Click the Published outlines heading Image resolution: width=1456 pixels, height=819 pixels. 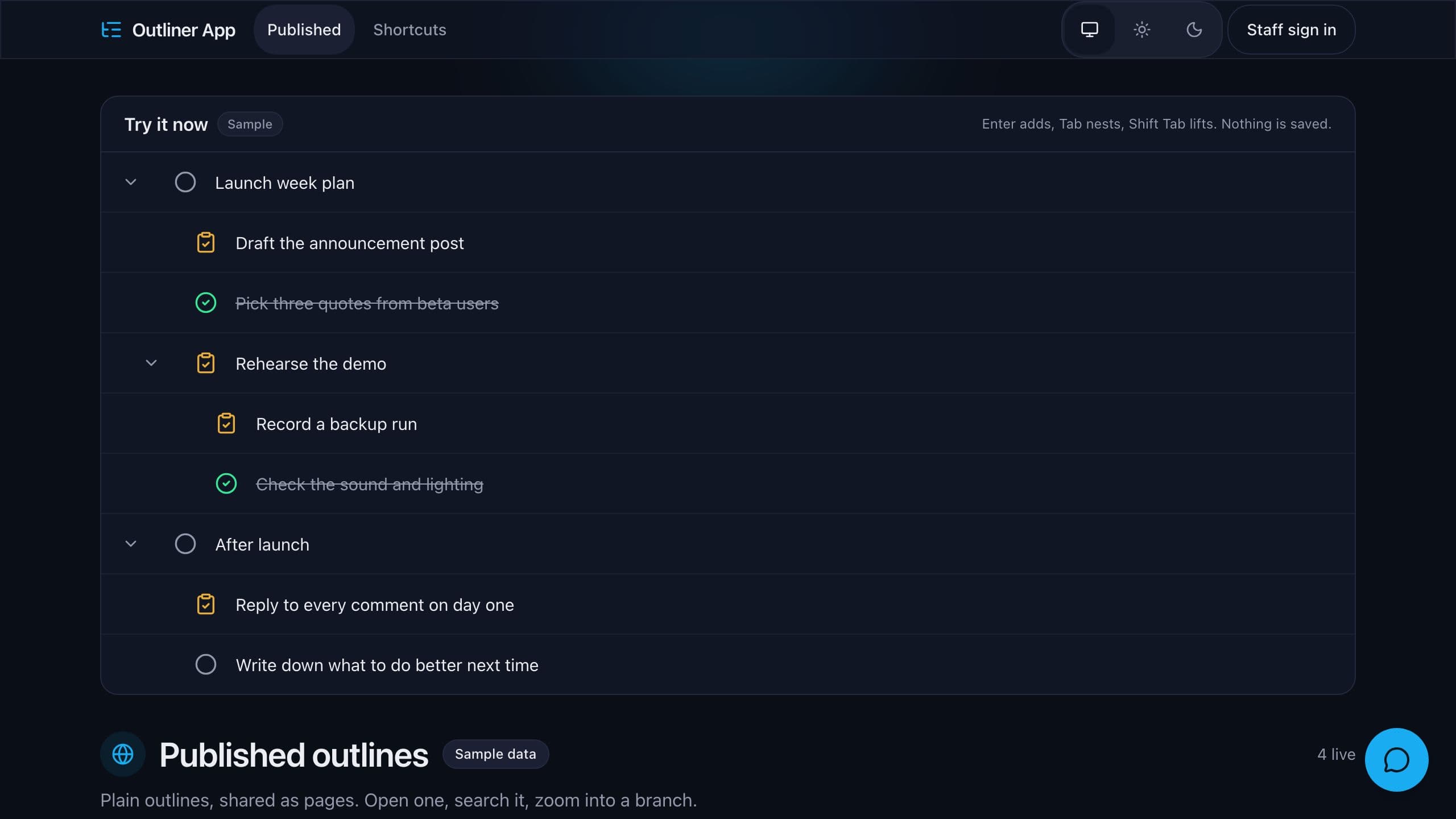pos(293,755)
